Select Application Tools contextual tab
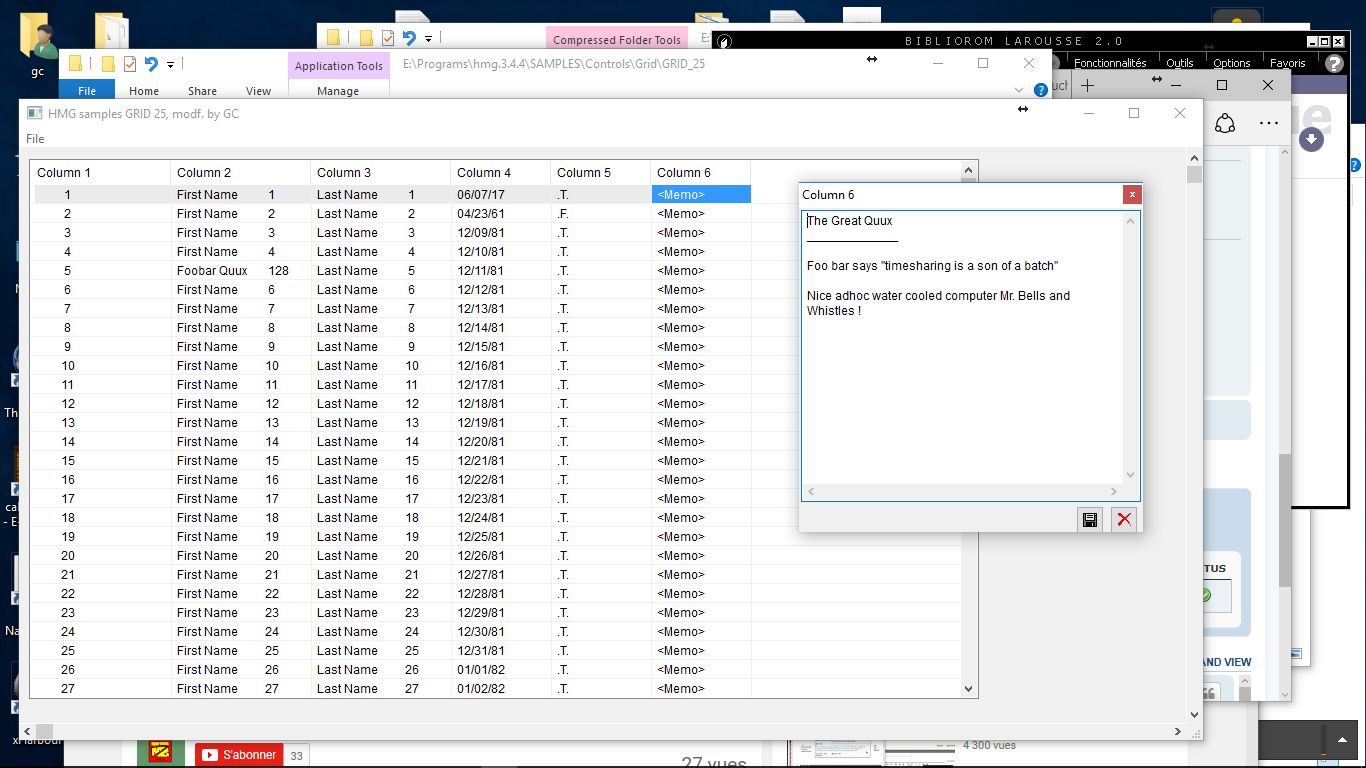This screenshot has height=768, width=1366. [338, 66]
